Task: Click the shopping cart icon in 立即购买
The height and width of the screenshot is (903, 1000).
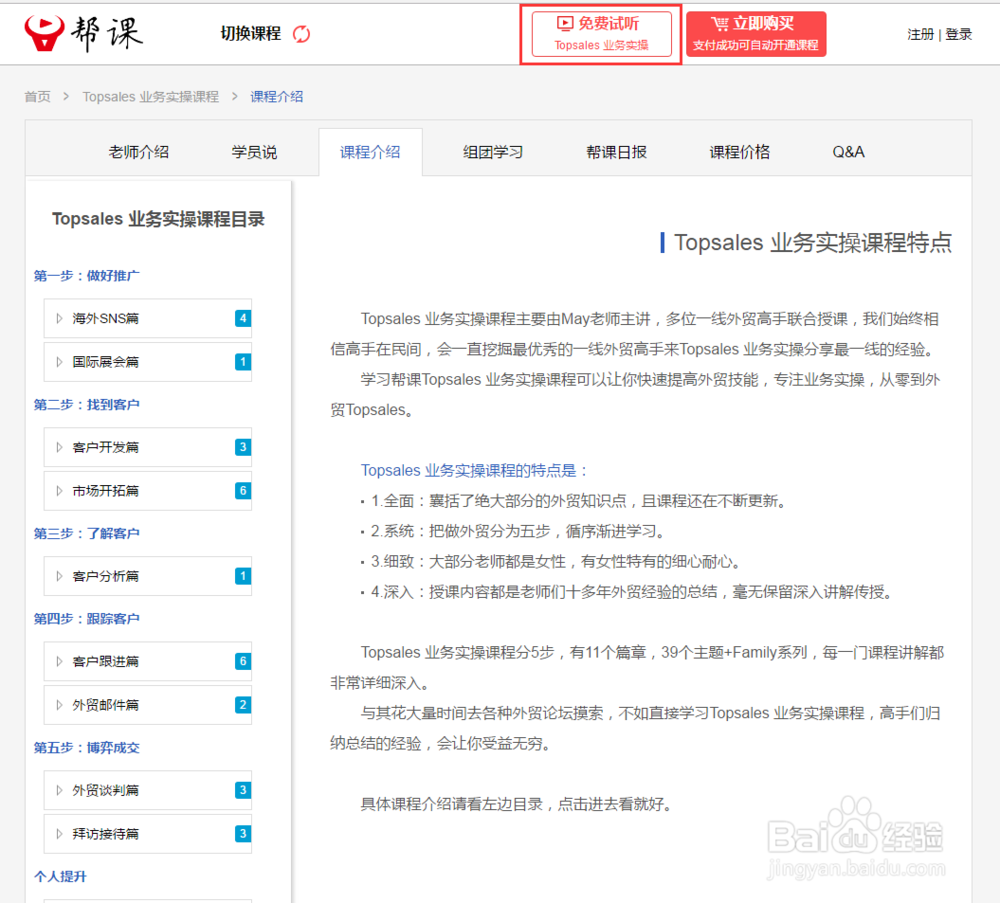Action: (720, 24)
